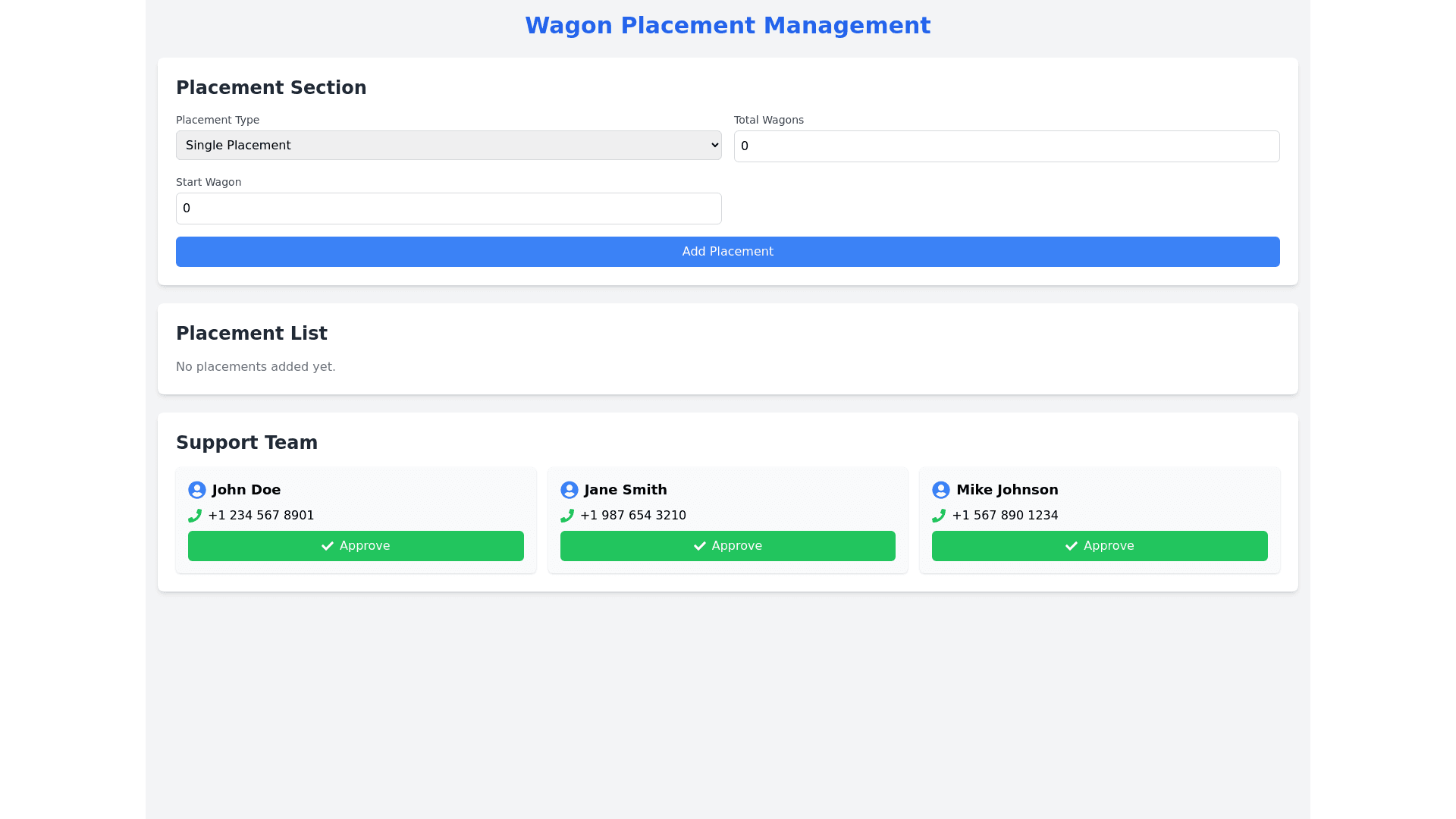Screen dimensions: 1456x819
Task: Click phone icon beside John Doe's number
Action: (x=195, y=516)
